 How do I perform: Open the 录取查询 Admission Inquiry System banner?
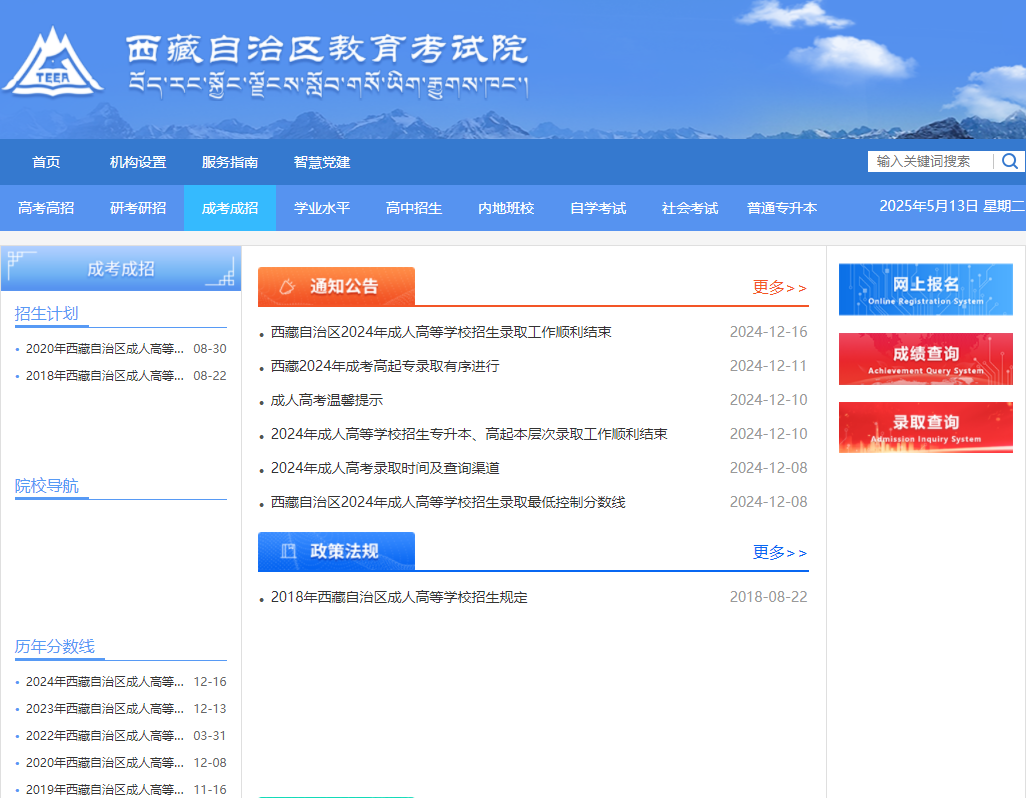[x=925, y=427]
